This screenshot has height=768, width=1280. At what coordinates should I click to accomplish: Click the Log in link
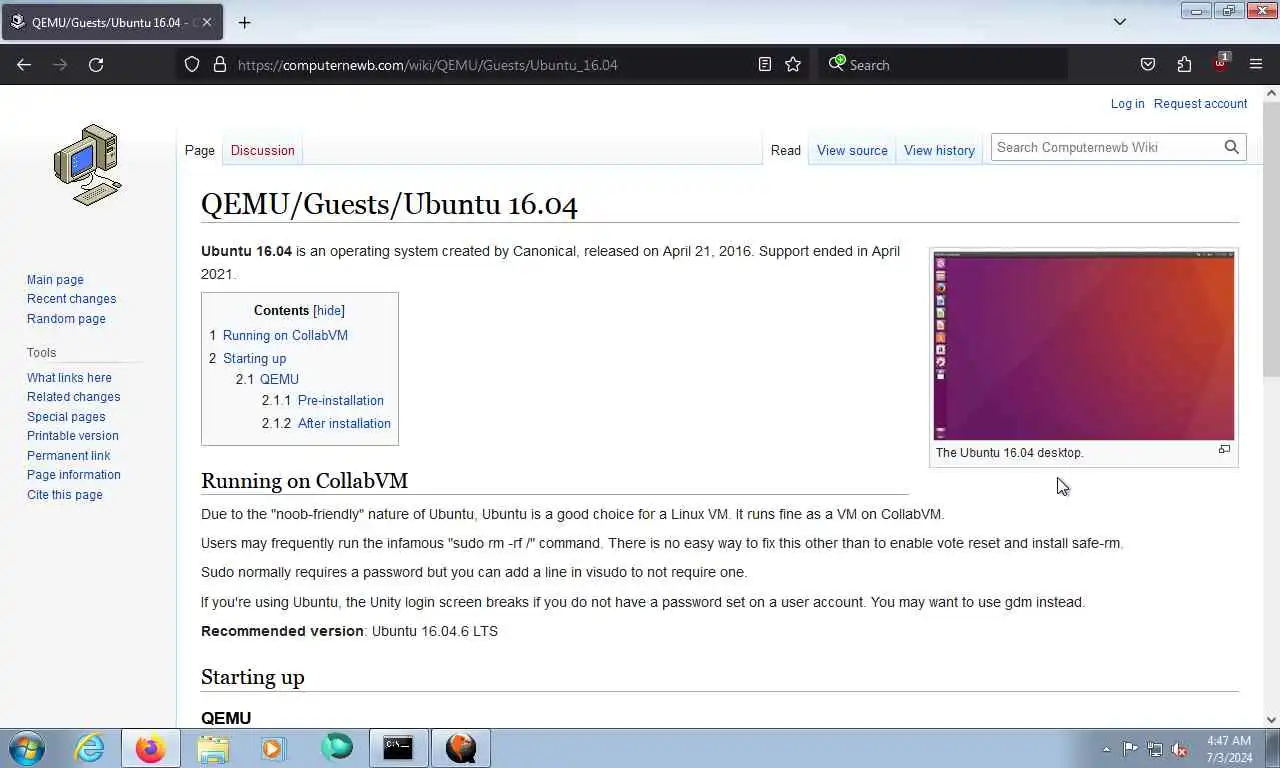click(x=1127, y=103)
